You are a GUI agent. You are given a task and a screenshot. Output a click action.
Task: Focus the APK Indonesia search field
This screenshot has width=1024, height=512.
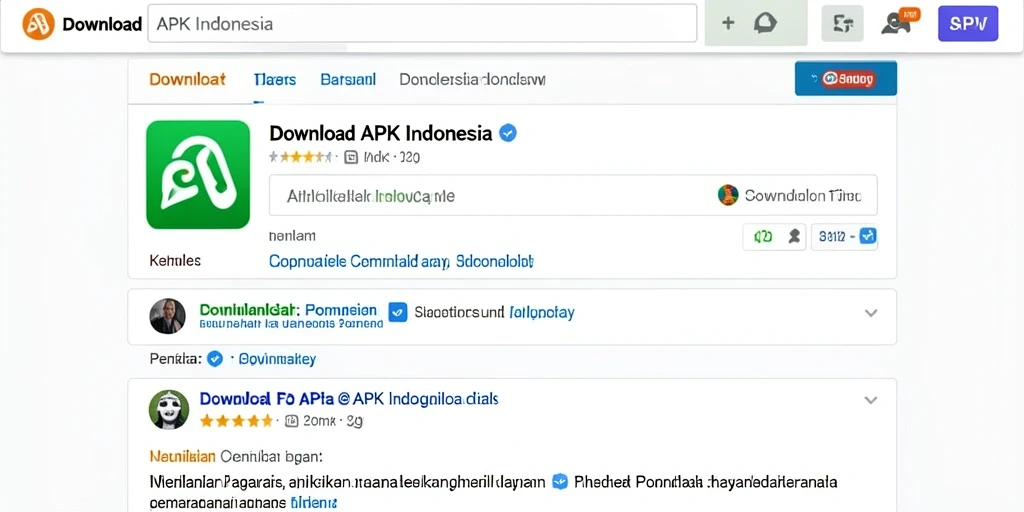coord(422,24)
